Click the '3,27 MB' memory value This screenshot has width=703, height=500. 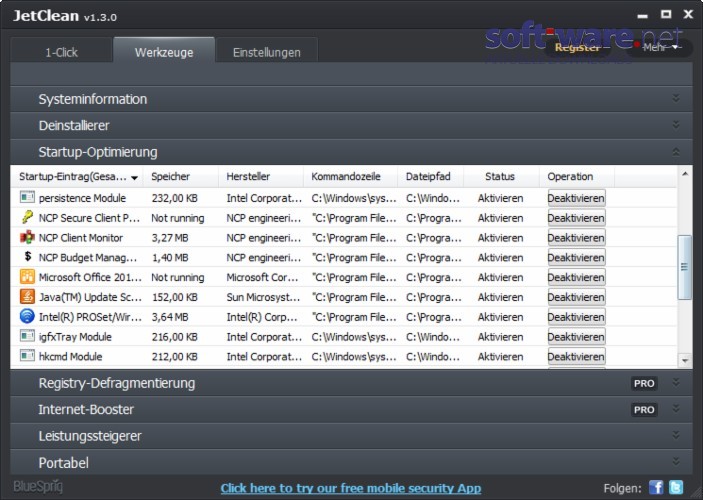170,238
